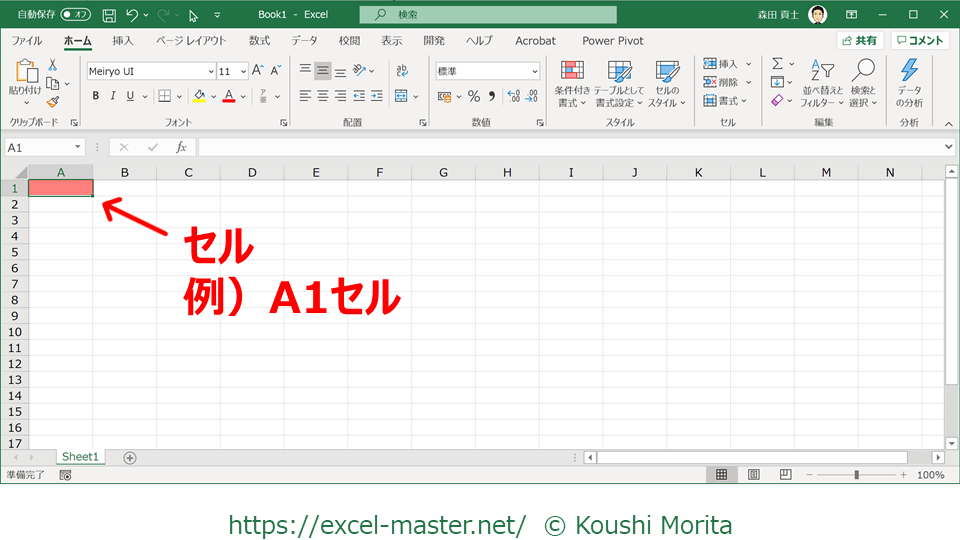Click the Paste clipboard icon

point(25,72)
